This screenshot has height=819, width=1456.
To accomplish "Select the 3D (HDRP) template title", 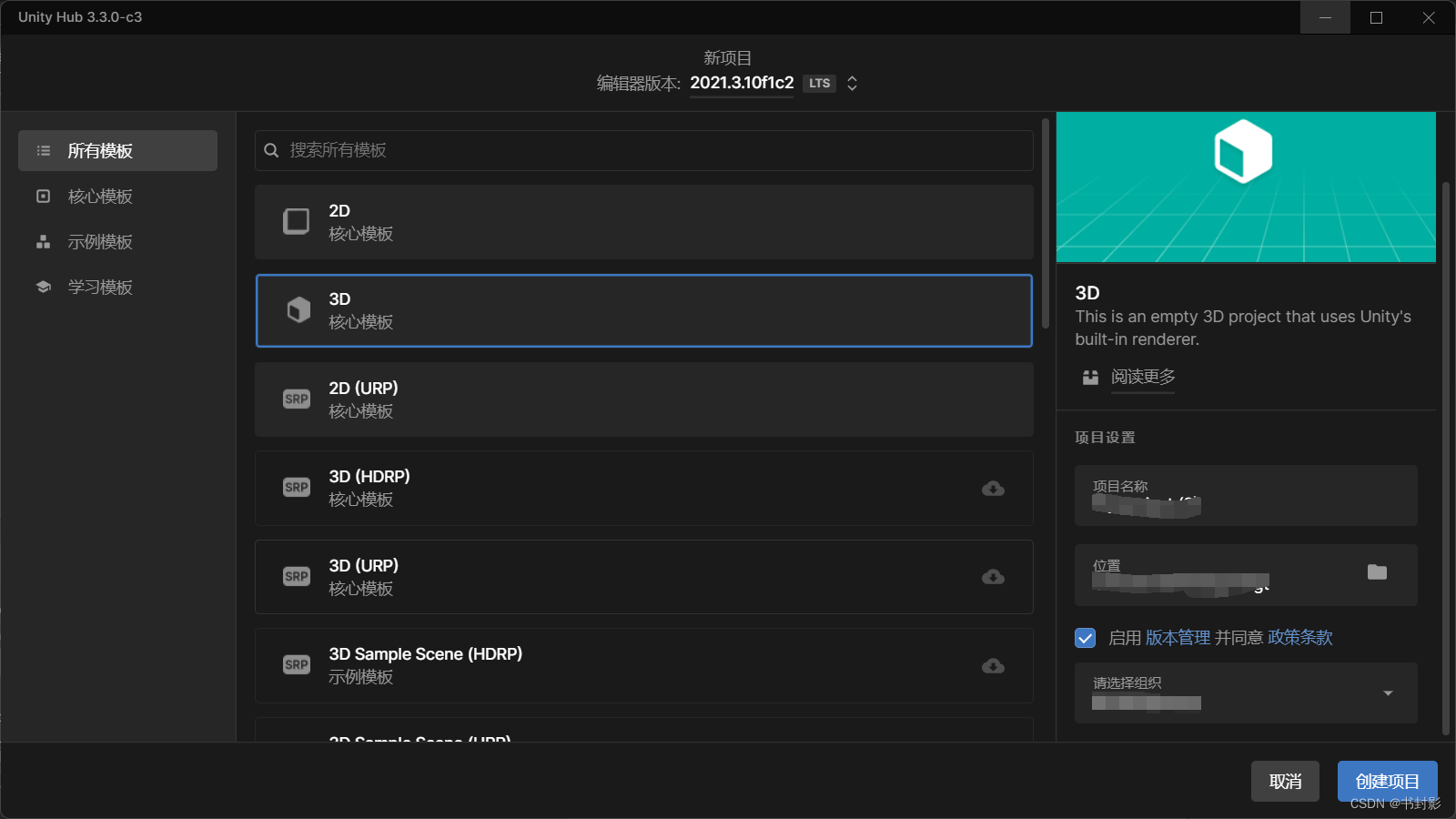I will pyautogui.click(x=369, y=476).
